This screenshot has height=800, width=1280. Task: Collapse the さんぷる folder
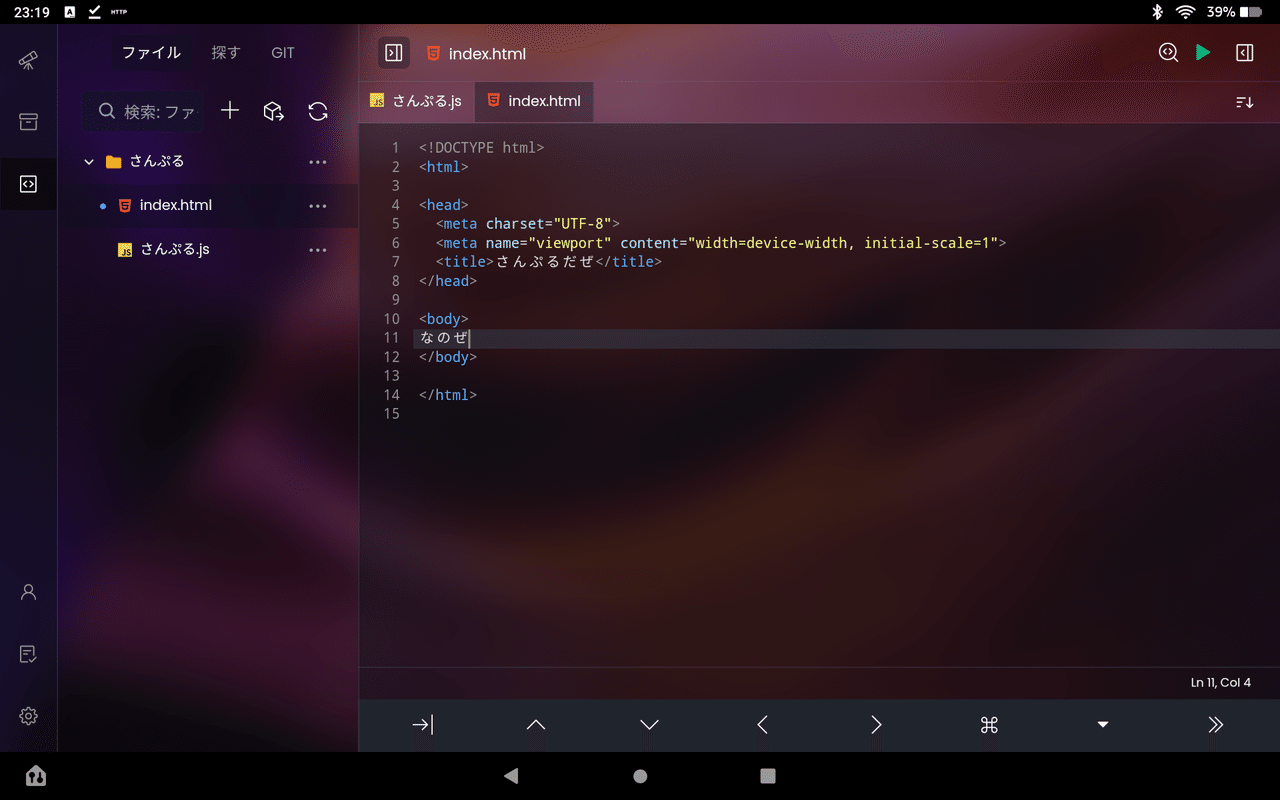click(89, 161)
